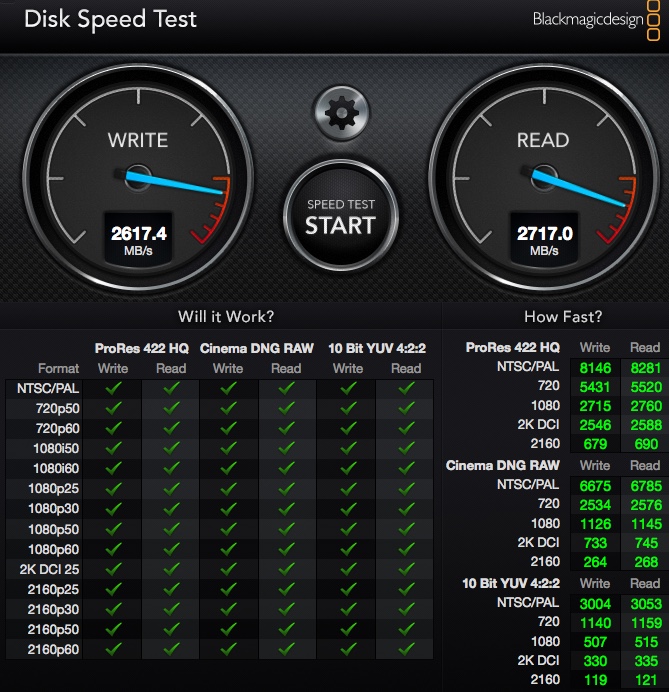Click 2160p60 10 Bit YUV Read checkmark
The height and width of the screenshot is (692, 669).
[x=406, y=649]
